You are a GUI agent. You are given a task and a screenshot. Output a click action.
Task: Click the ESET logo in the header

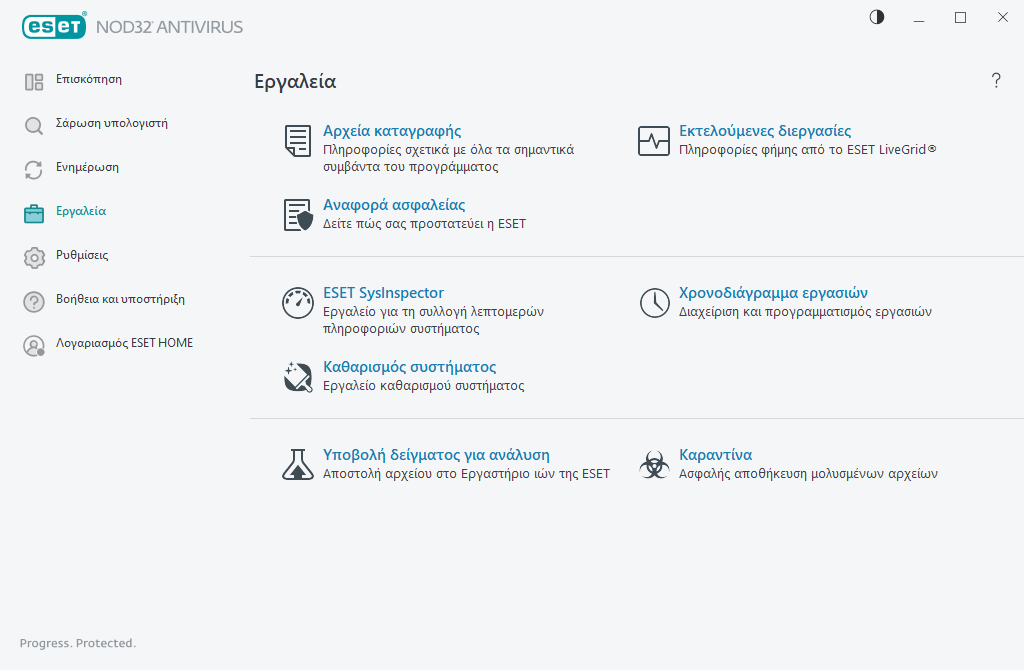point(54,26)
